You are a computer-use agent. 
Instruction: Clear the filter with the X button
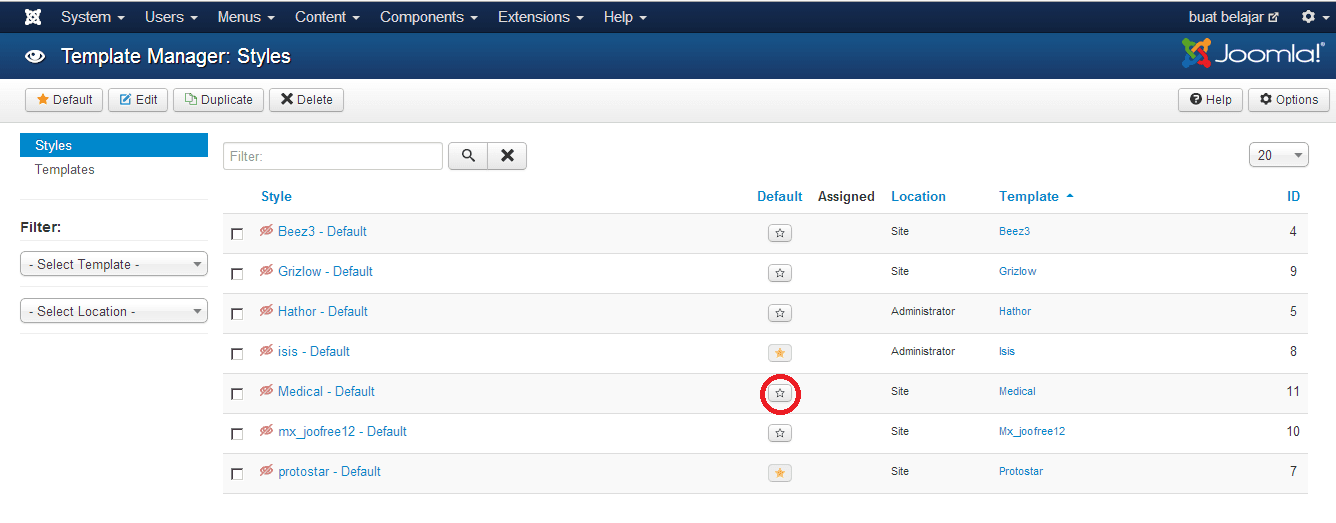[x=507, y=156]
